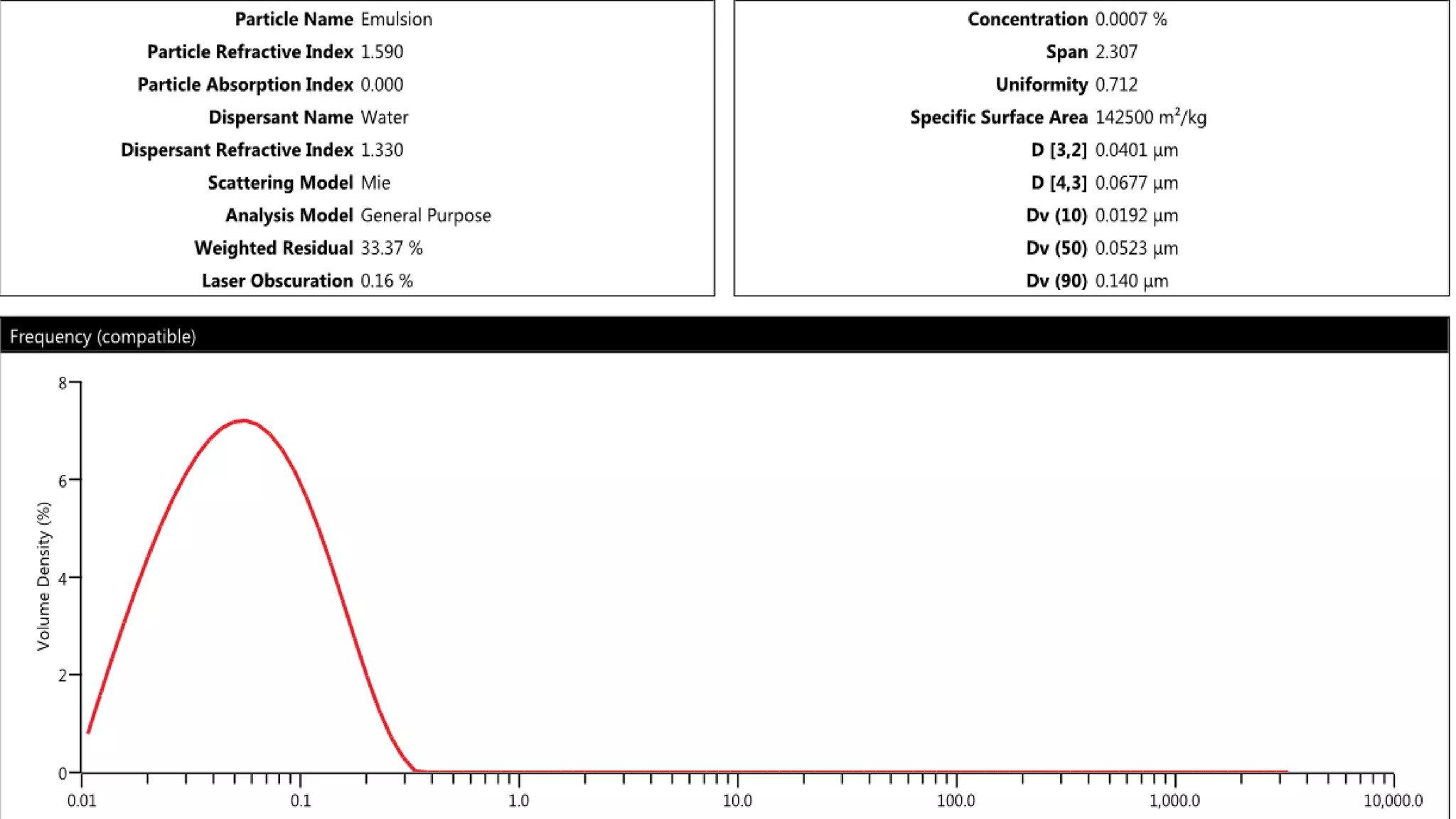Select the Dispersant Name value Water

[x=384, y=117]
